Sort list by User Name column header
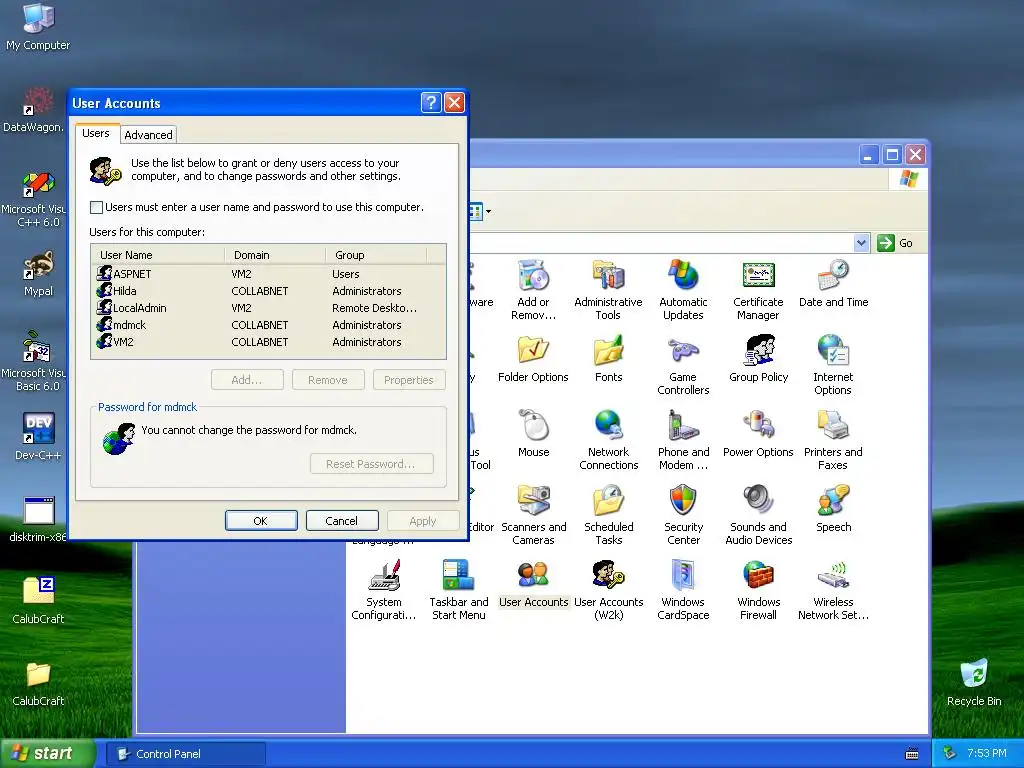1024x768 pixels. point(159,255)
